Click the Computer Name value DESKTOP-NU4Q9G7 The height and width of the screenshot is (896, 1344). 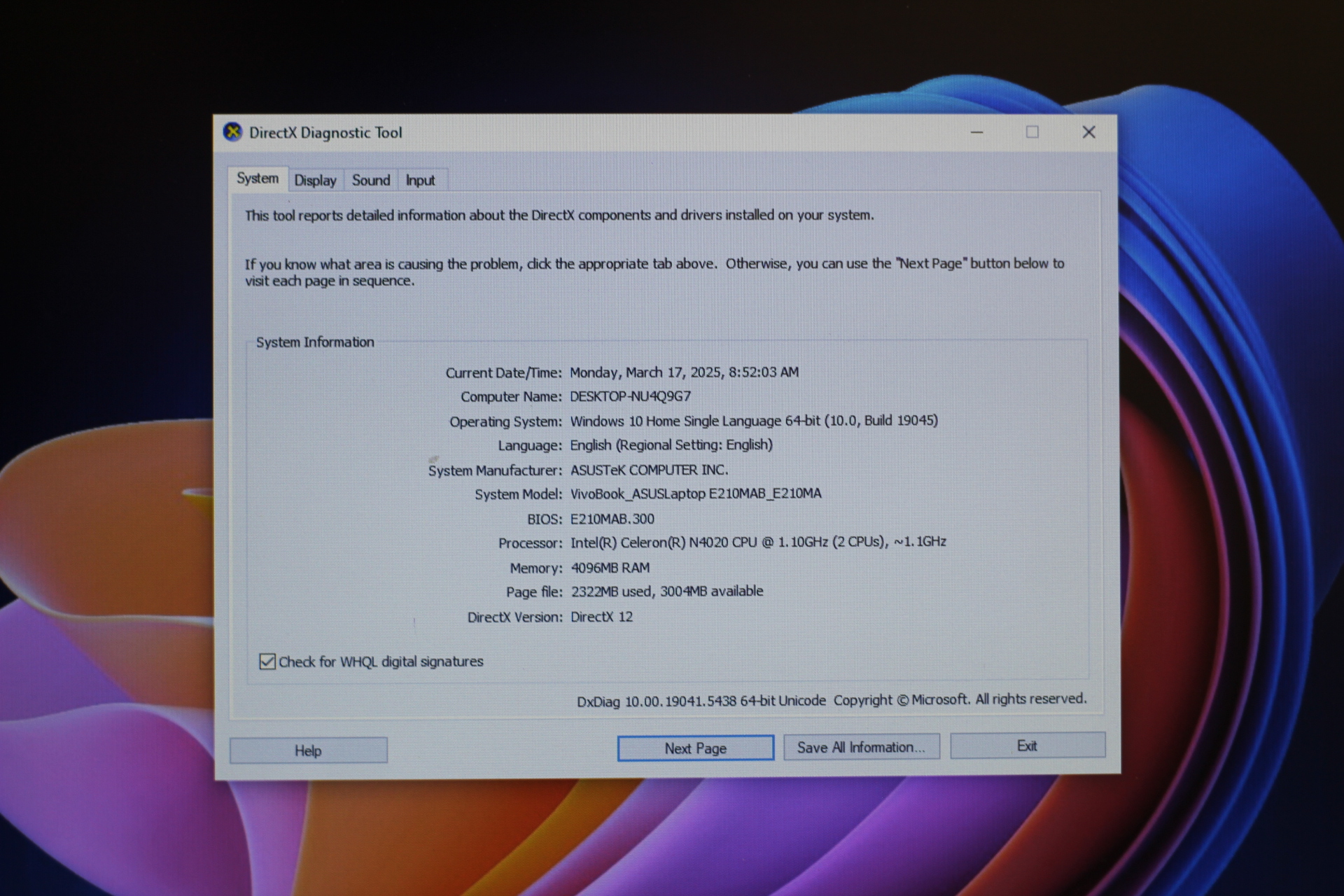coord(630,396)
